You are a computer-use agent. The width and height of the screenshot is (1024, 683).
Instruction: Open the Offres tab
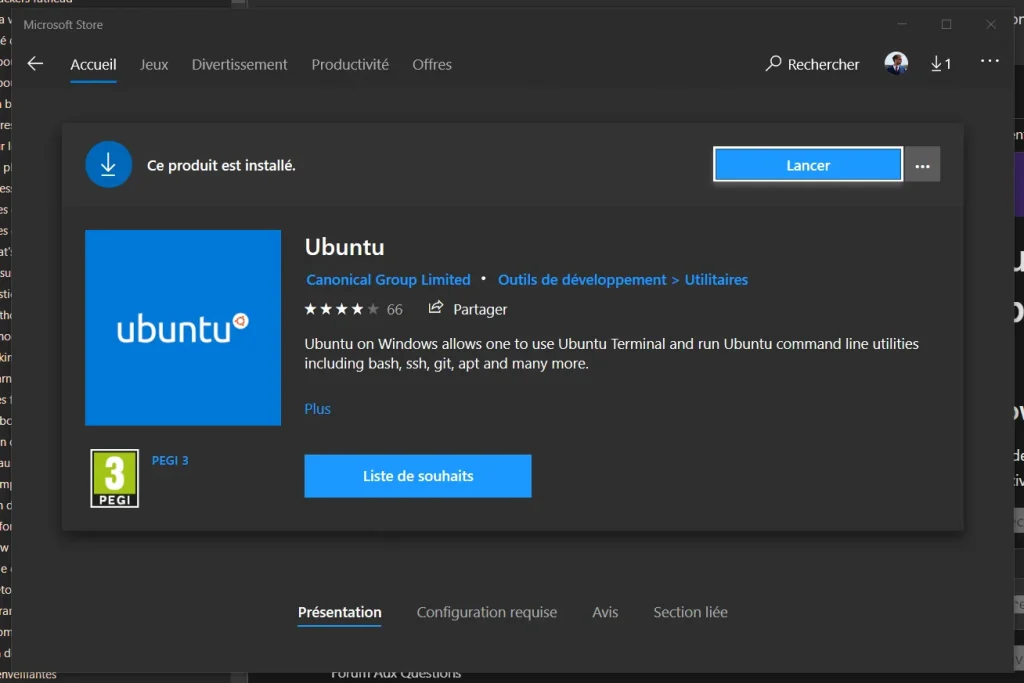pos(432,64)
